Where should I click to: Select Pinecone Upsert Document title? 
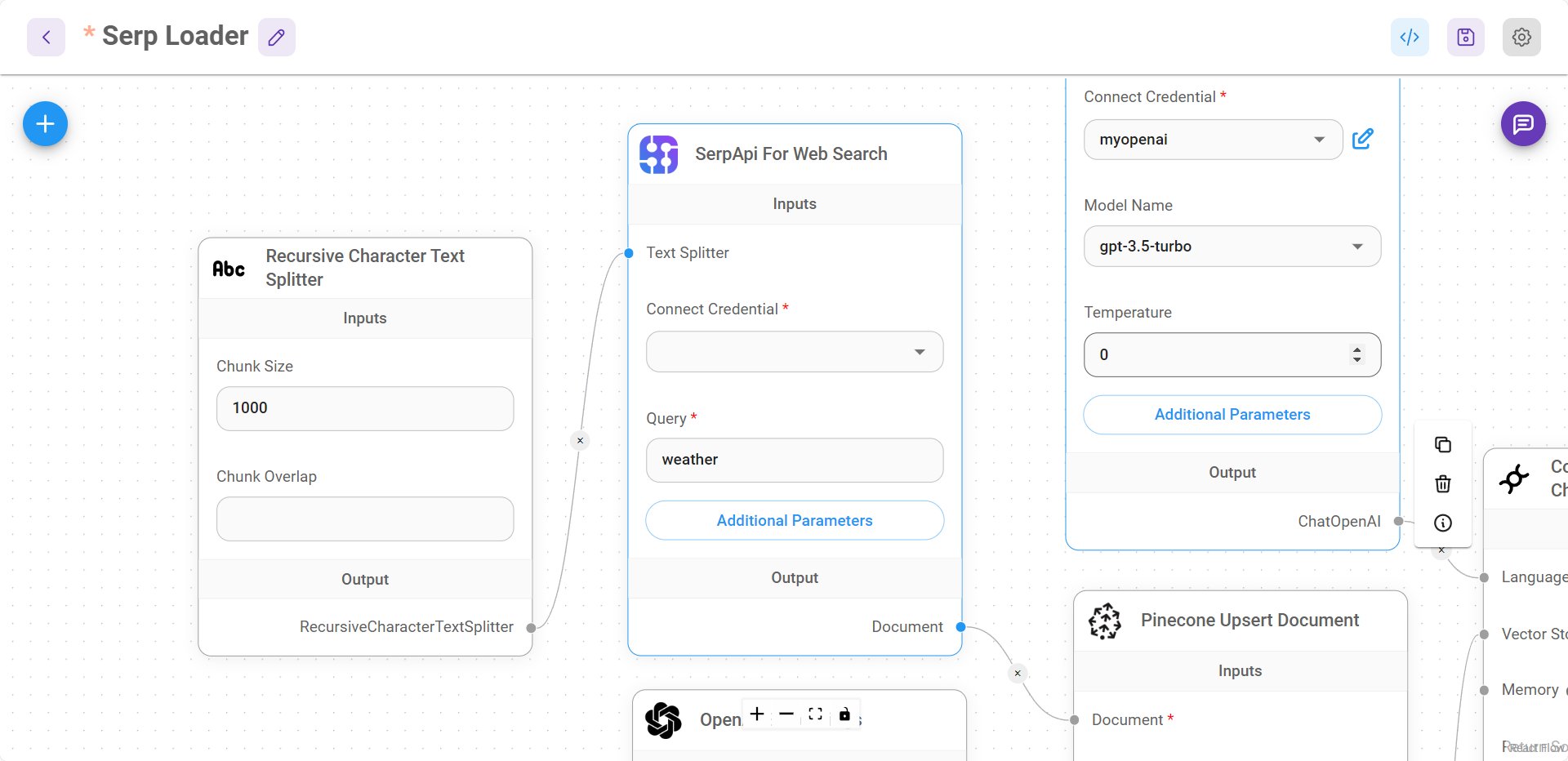[1249, 621]
